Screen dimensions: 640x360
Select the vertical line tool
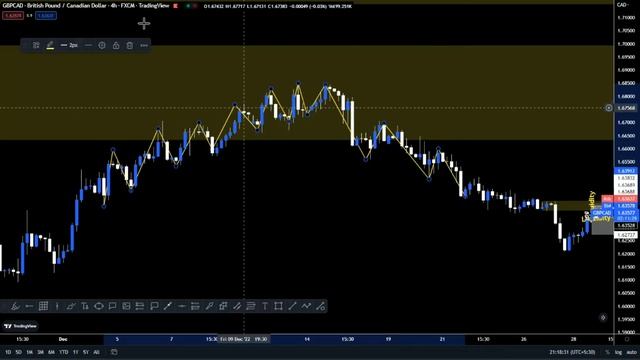point(57,306)
